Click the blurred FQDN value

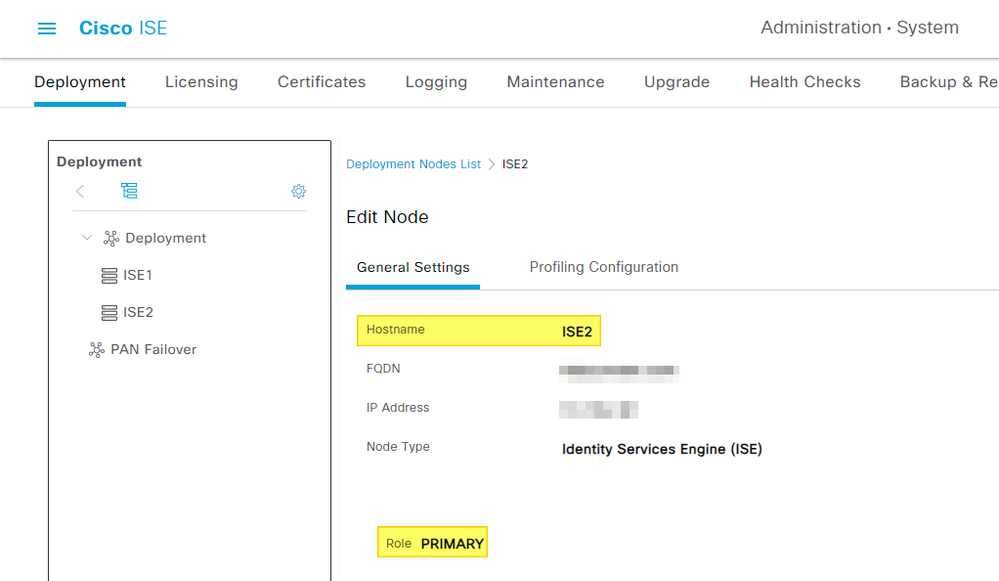619,374
